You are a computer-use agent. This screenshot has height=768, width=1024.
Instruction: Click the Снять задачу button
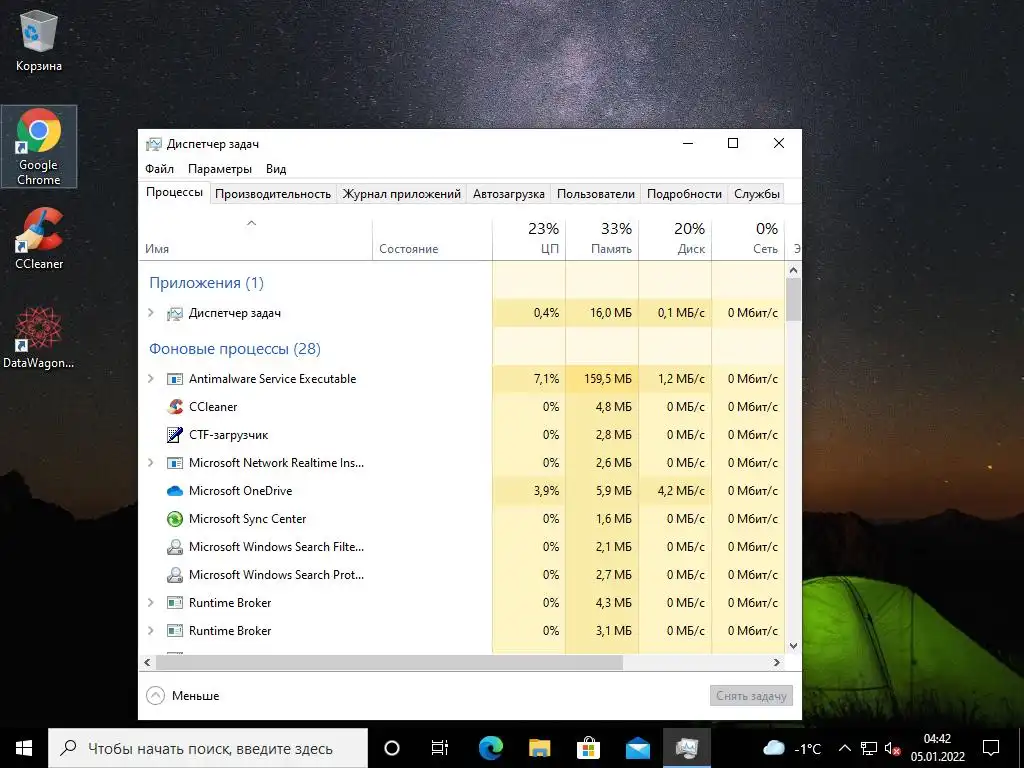click(751, 696)
